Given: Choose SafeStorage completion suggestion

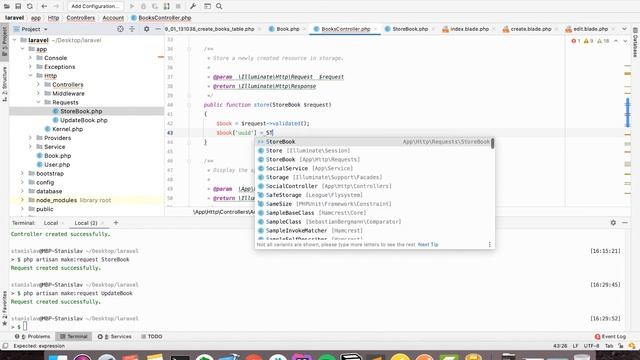Looking at the screenshot, I should coord(374,195).
